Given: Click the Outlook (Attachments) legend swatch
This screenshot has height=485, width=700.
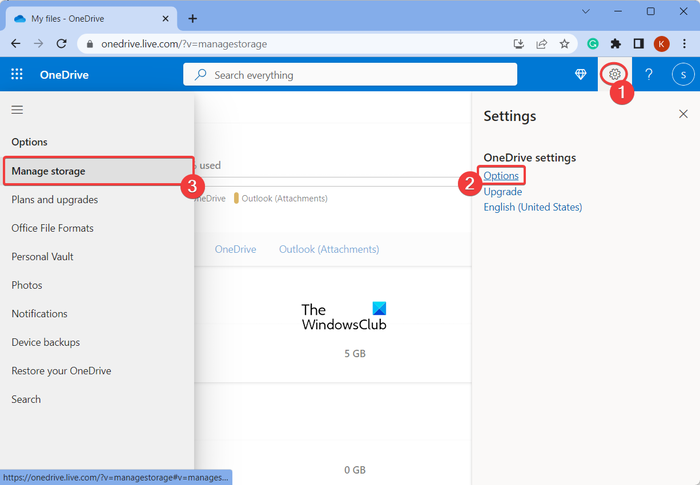Looking at the screenshot, I should pos(236,198).
